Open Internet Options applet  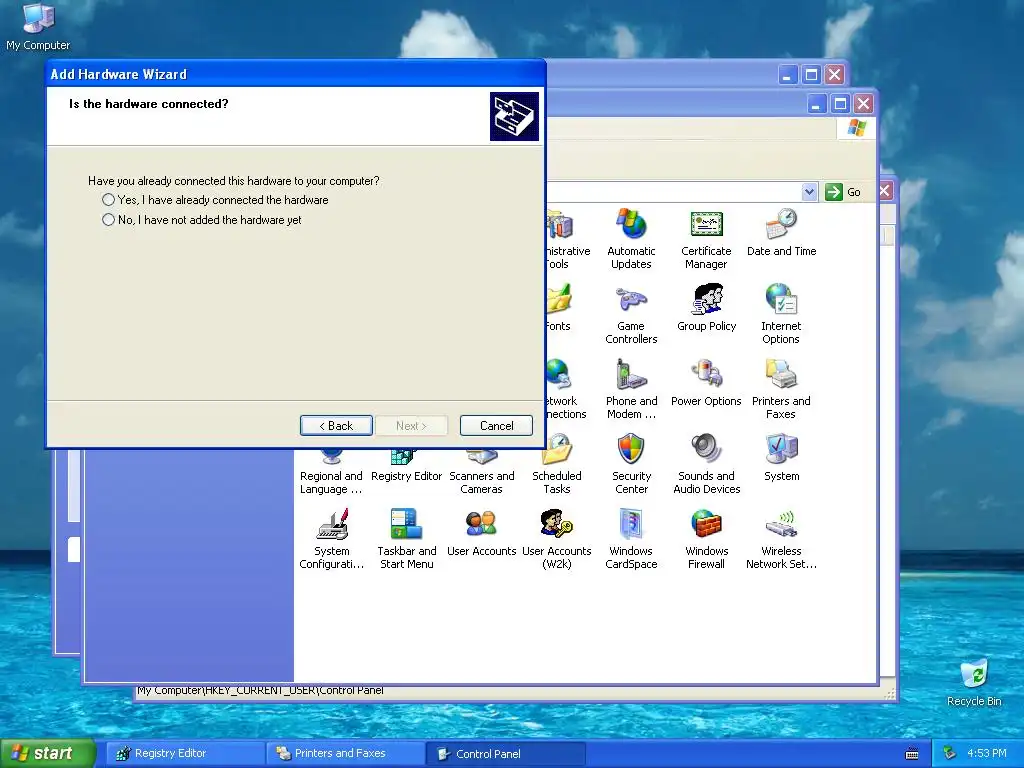click(x=781, y=314)
